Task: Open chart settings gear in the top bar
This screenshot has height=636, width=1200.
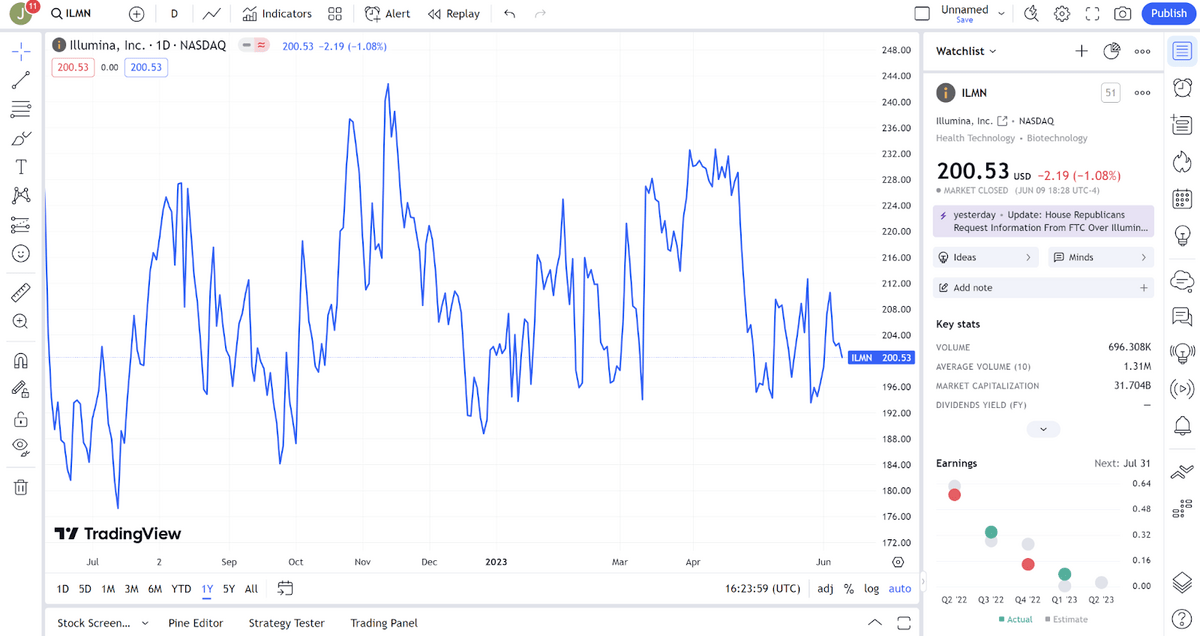Action: (1062, 14)
